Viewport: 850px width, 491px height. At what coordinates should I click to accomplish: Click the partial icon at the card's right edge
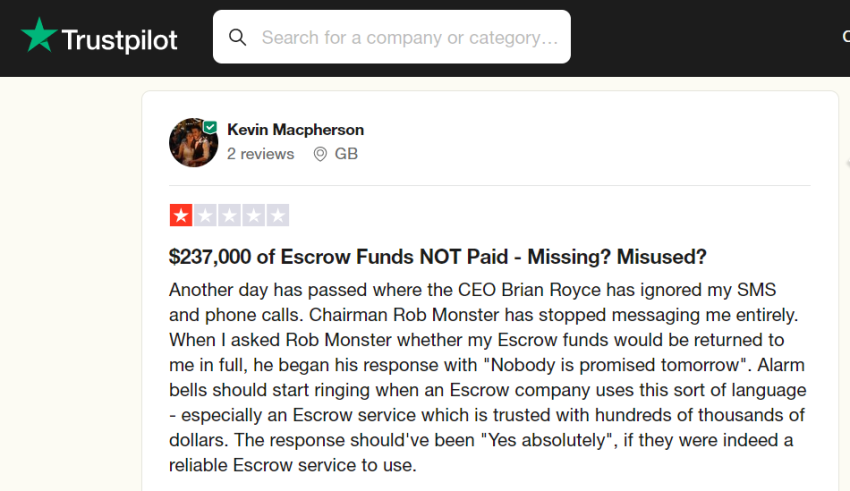pyautogui.click(x=846, y=162)
